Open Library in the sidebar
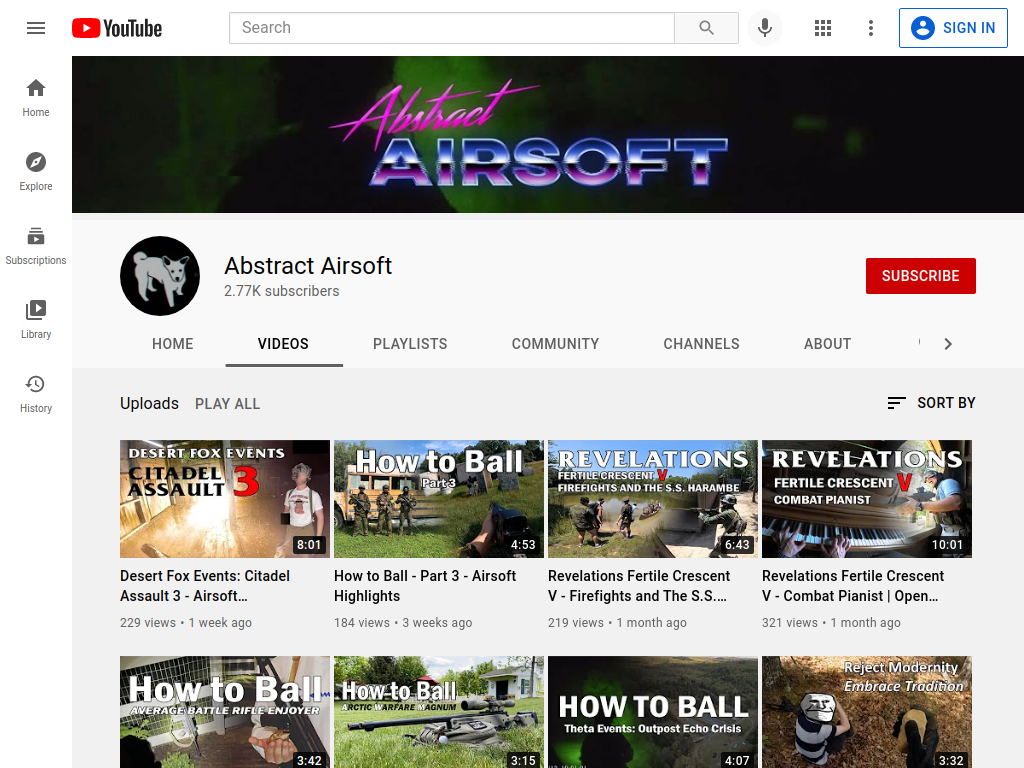 point(36,319)
